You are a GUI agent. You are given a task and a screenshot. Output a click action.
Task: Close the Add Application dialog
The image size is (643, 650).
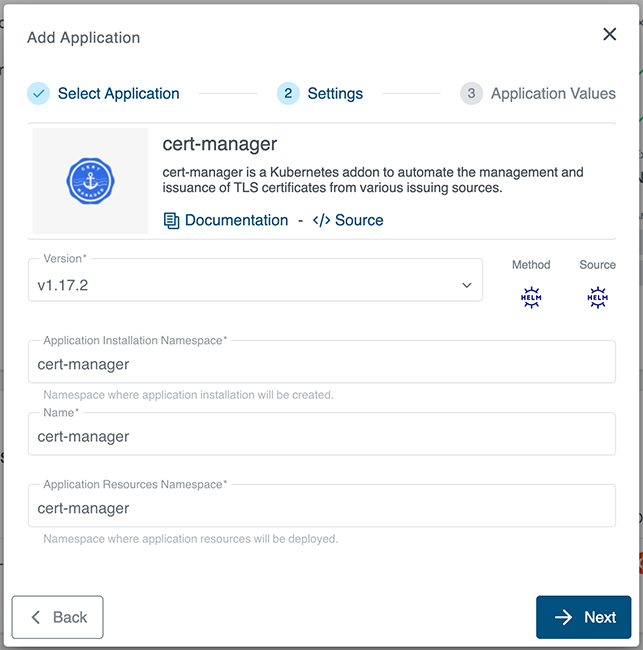tap(609, 35)
